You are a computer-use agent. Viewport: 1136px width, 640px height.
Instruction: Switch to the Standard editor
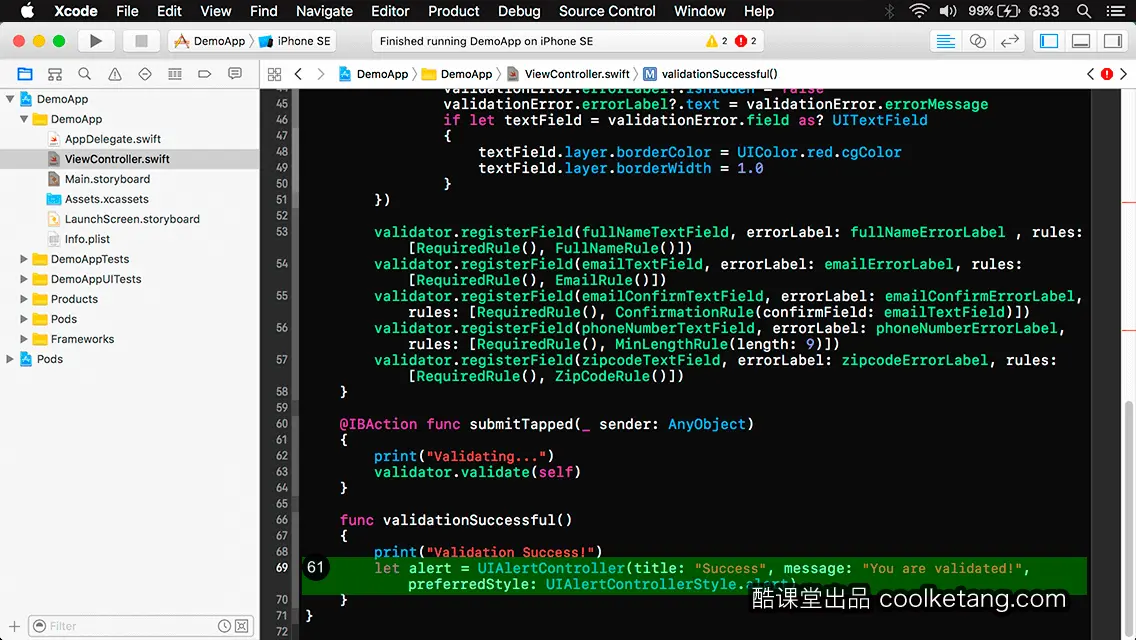[945, 41]
